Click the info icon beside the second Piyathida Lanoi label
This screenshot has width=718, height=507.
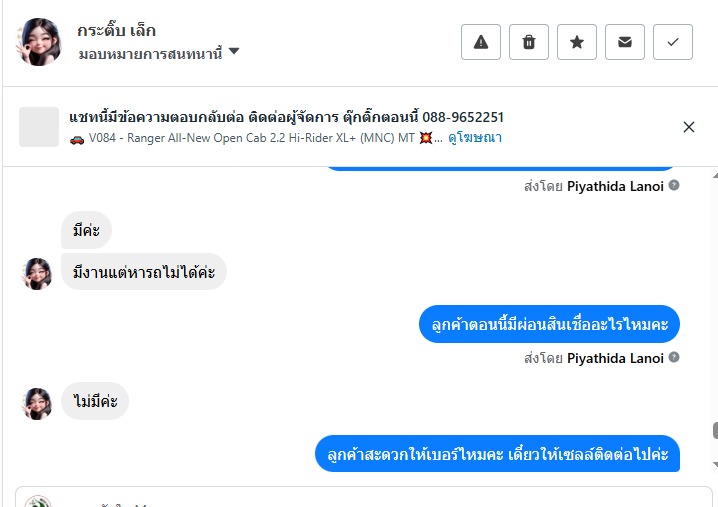coord(674,358)
